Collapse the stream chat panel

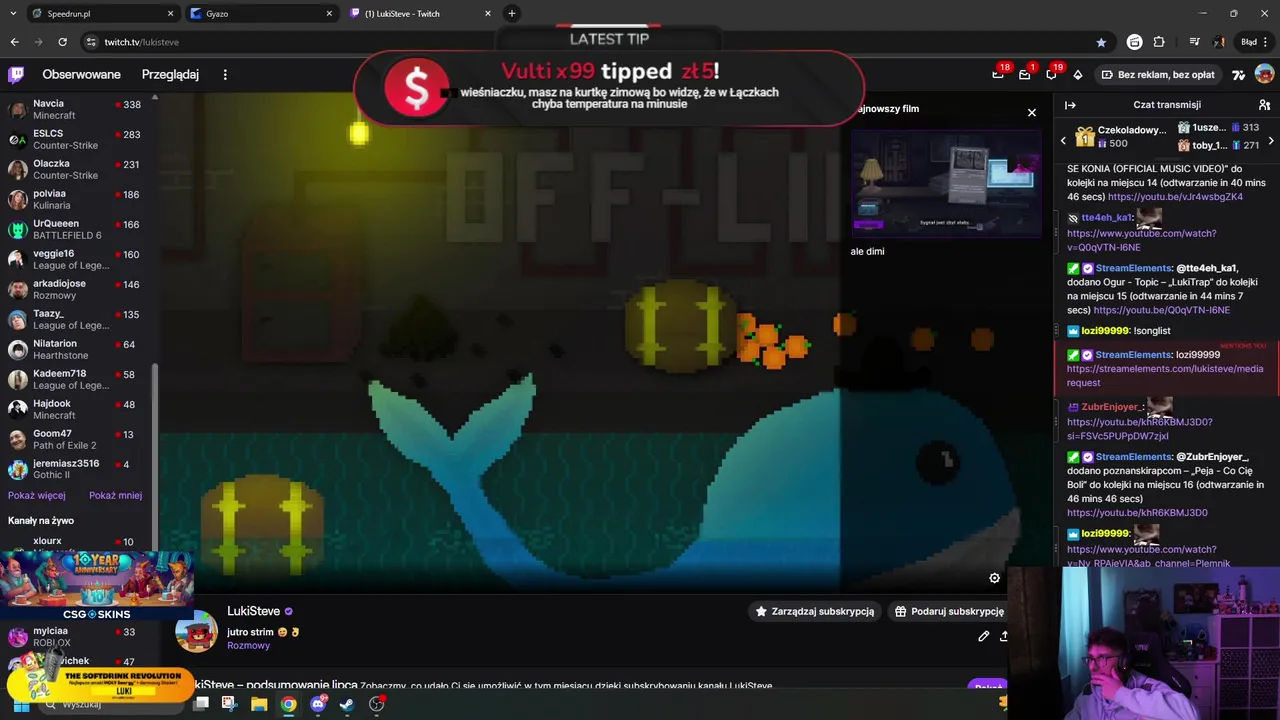coord(1070,104)
